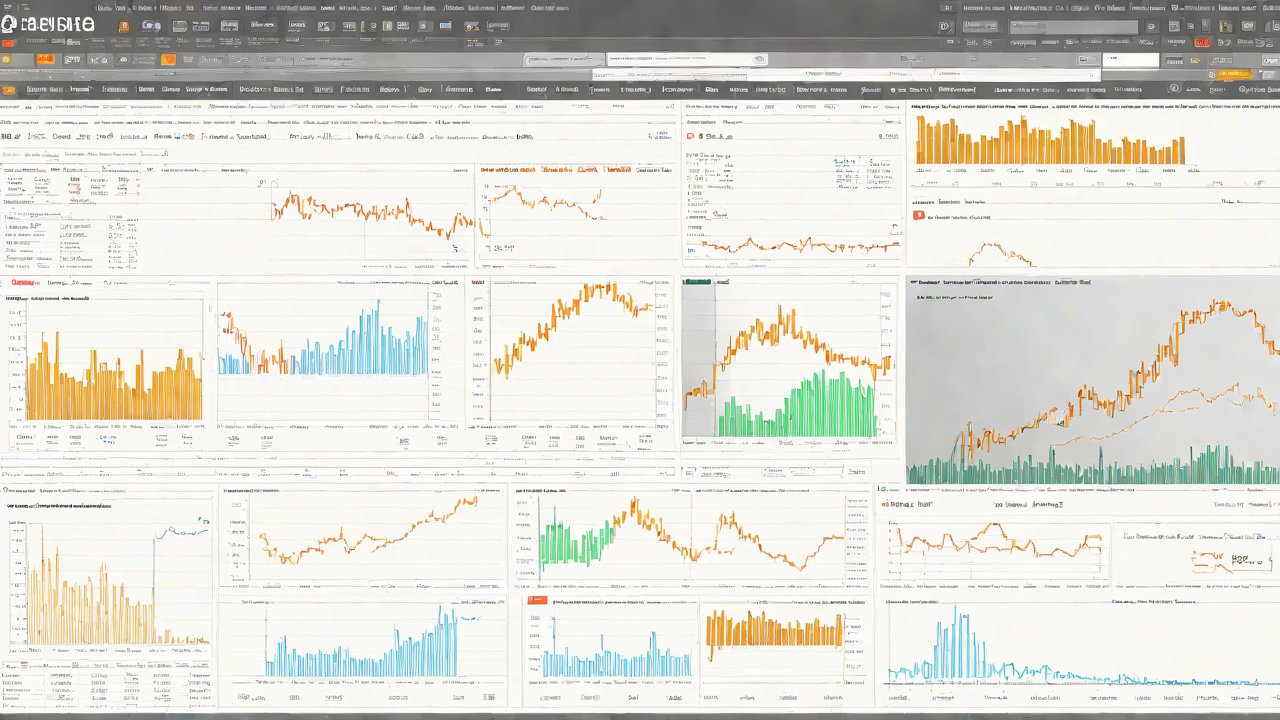The height and width of the screenshot is (720, 1280).
Task: Click the orange square icon in the top toolbar
Action: 124,26
